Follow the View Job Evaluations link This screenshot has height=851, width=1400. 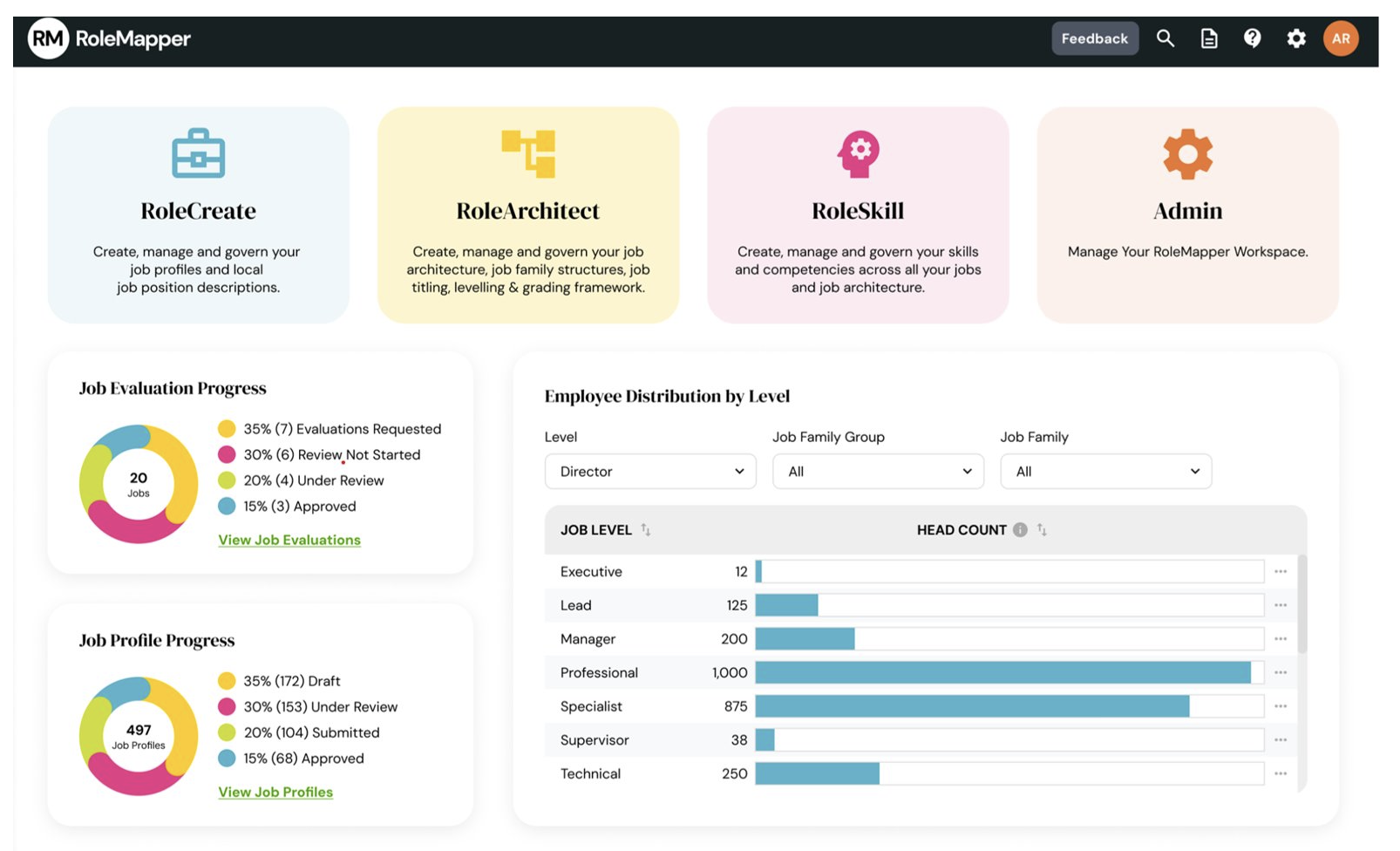click(x=289, y=540)
